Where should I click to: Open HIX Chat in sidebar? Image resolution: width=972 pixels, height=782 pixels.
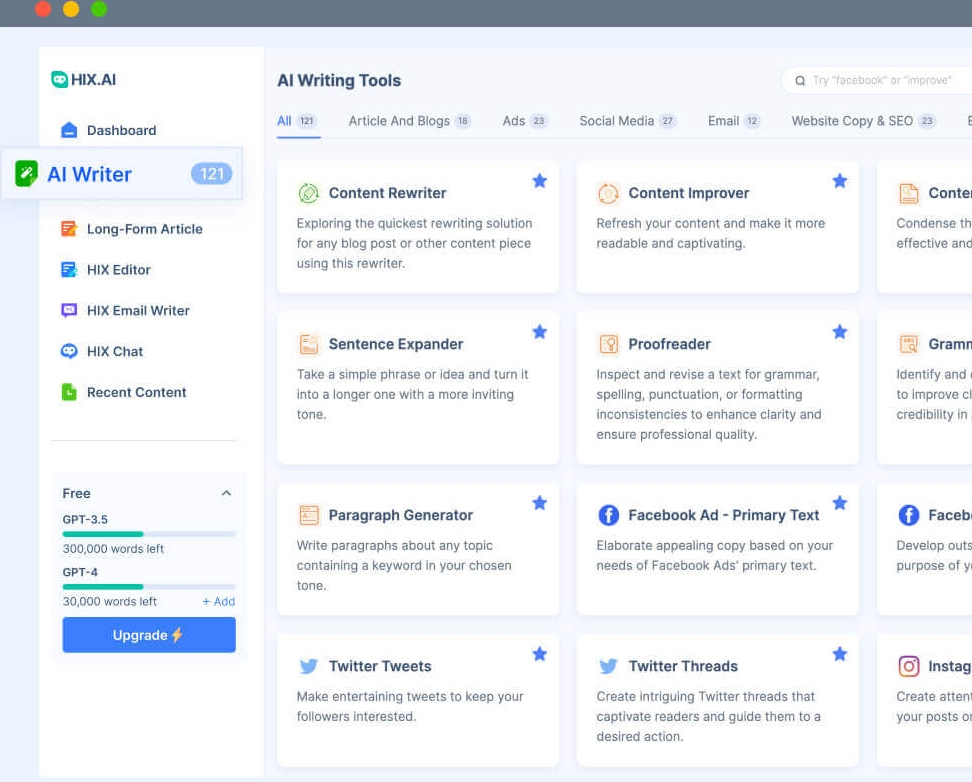tap(115, 351)
